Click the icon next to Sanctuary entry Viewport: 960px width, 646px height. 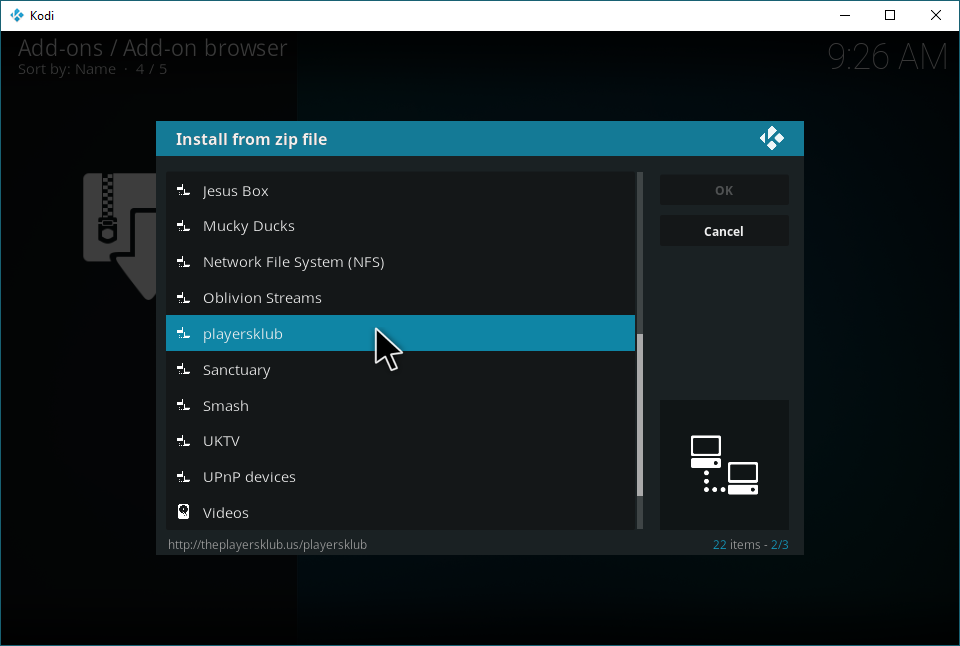[183, 370]
